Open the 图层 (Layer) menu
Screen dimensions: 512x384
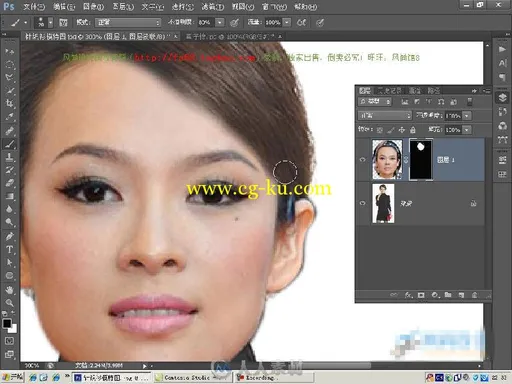point(123,6)
